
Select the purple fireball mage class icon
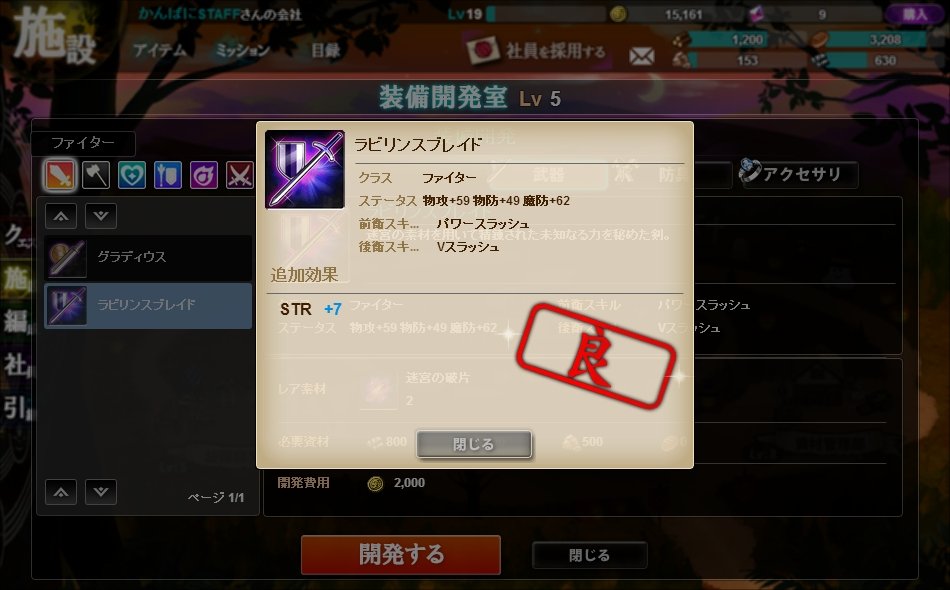point(204,176)
